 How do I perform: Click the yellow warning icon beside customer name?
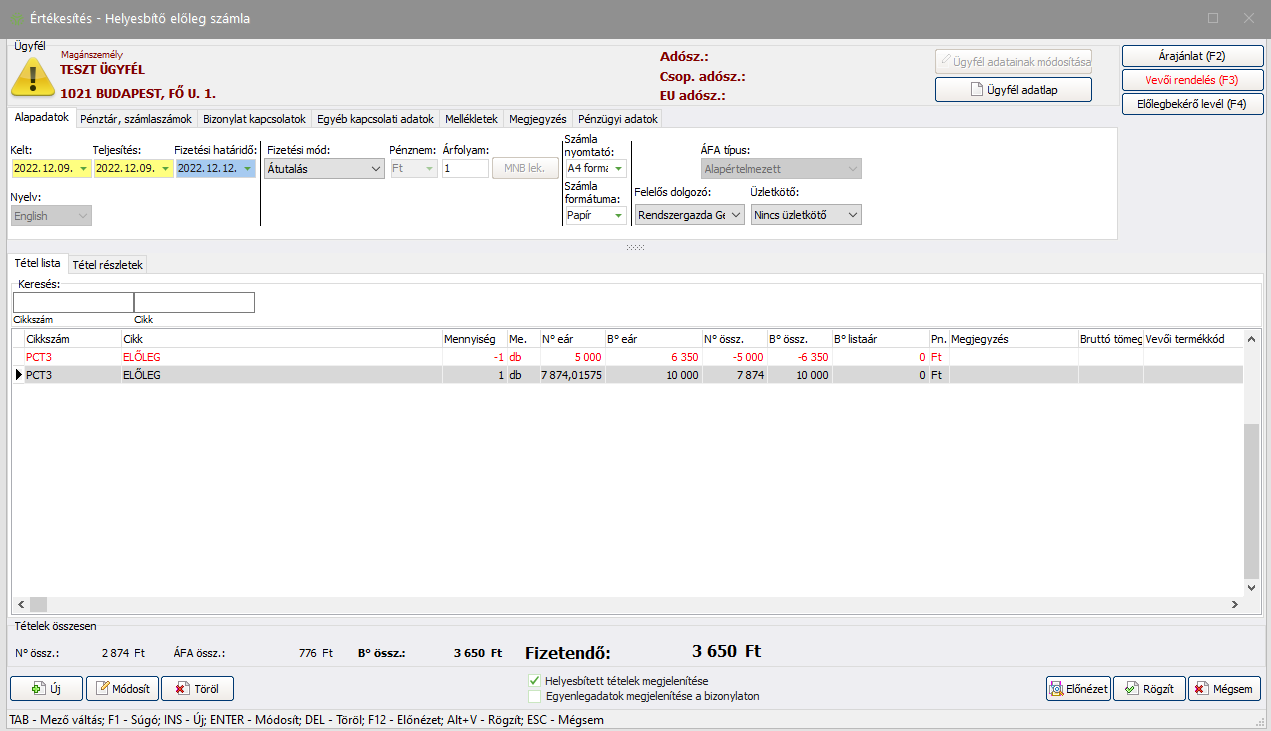(32, 76)
